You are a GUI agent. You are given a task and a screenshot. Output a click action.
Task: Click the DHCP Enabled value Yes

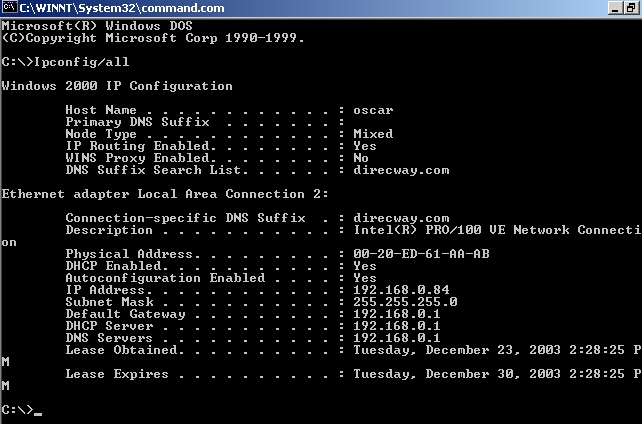coord(365,266)
